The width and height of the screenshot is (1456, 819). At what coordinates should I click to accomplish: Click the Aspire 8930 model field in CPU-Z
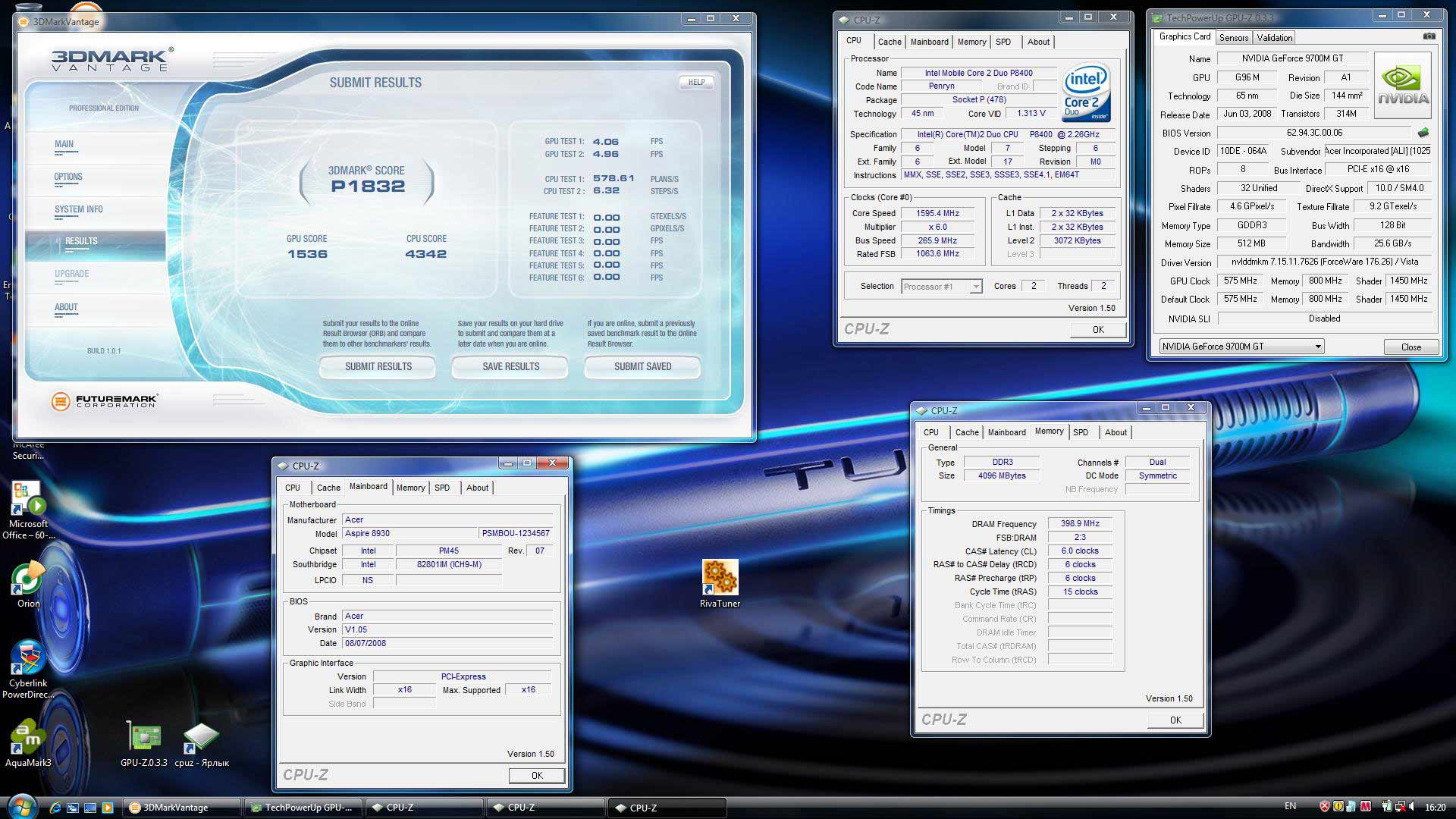[409, 533]
